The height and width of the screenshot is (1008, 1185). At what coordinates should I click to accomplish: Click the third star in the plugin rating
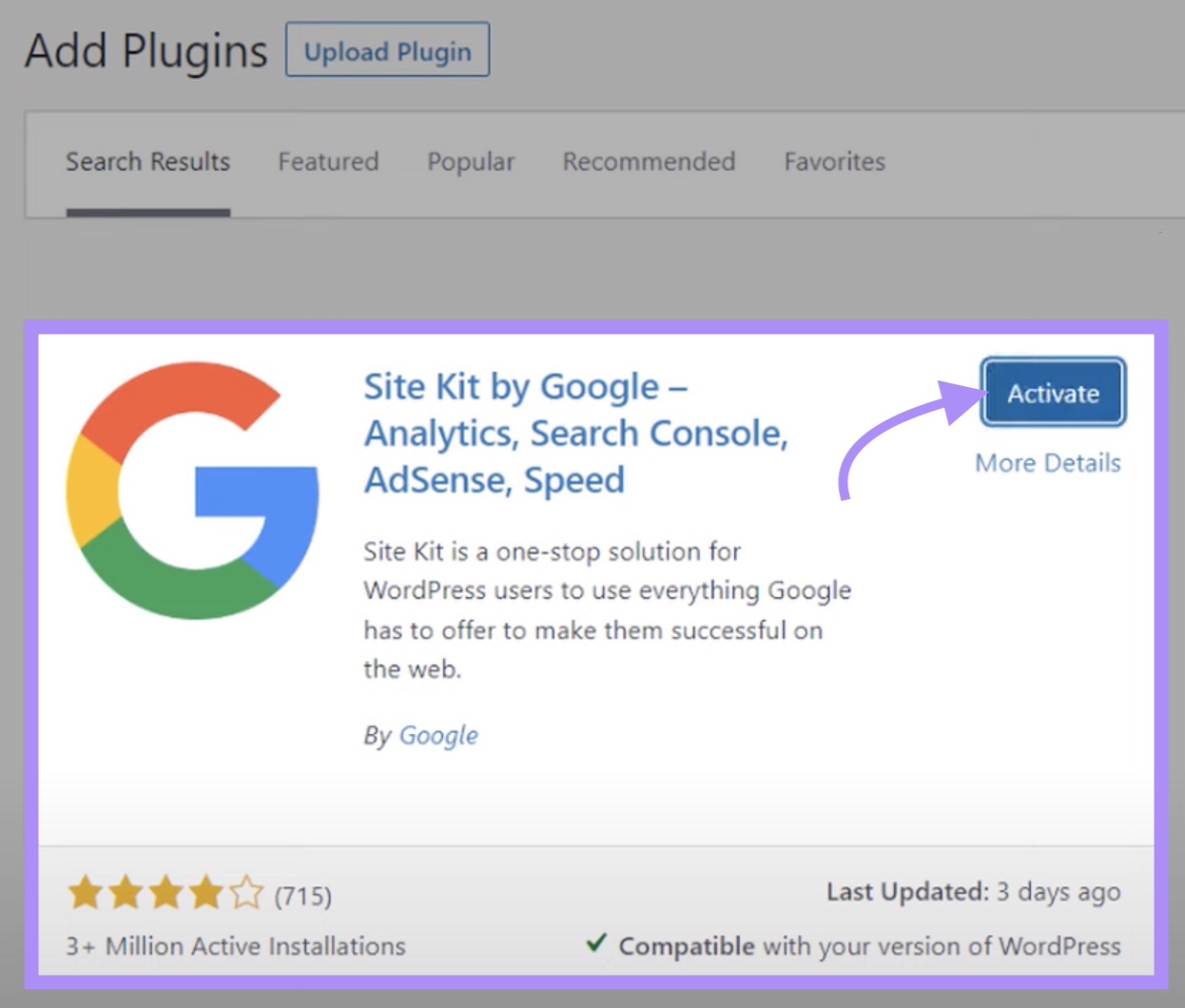pyautogui.click(x=165, y=892)
